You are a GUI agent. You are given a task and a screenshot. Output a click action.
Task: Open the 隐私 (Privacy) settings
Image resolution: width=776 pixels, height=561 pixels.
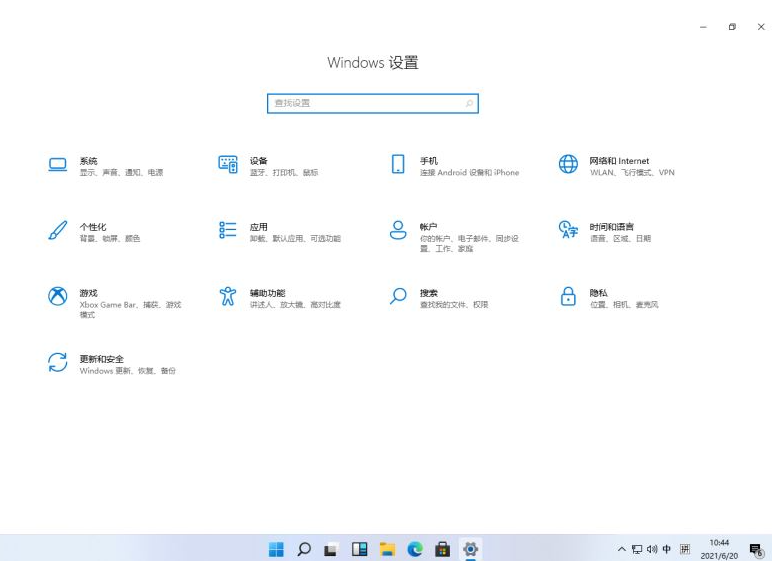(598, 293)
